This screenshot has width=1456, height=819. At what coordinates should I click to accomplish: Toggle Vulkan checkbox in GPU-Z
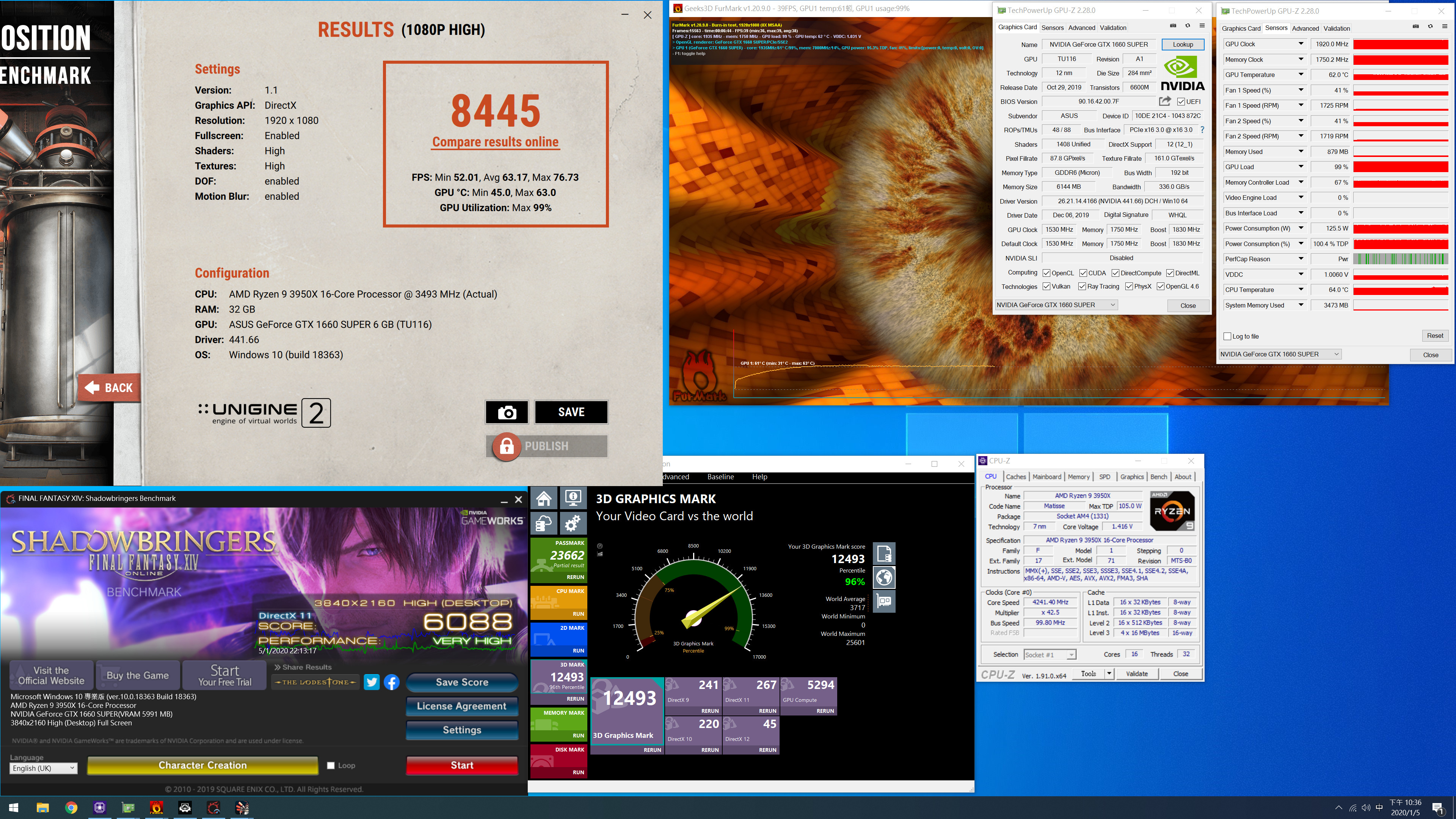click(x=1046, y=287)
